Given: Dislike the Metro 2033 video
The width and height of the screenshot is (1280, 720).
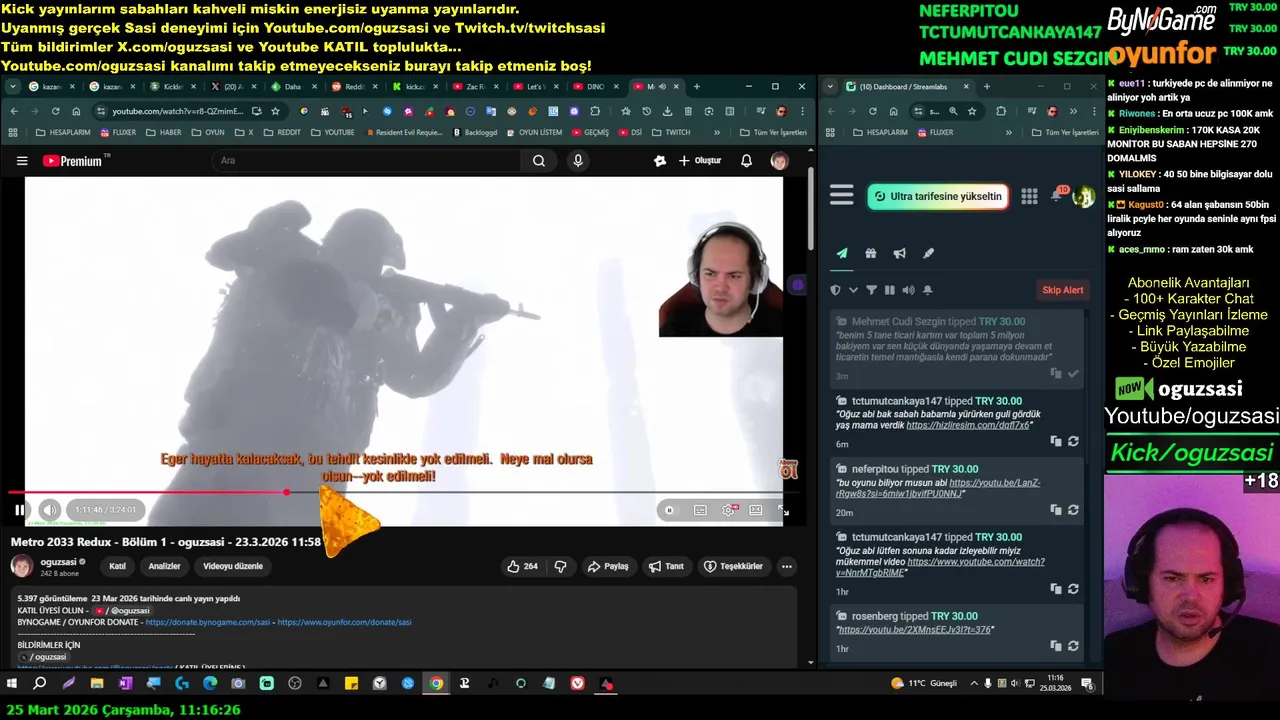Looking at the screenshot, I should [561, 566].
